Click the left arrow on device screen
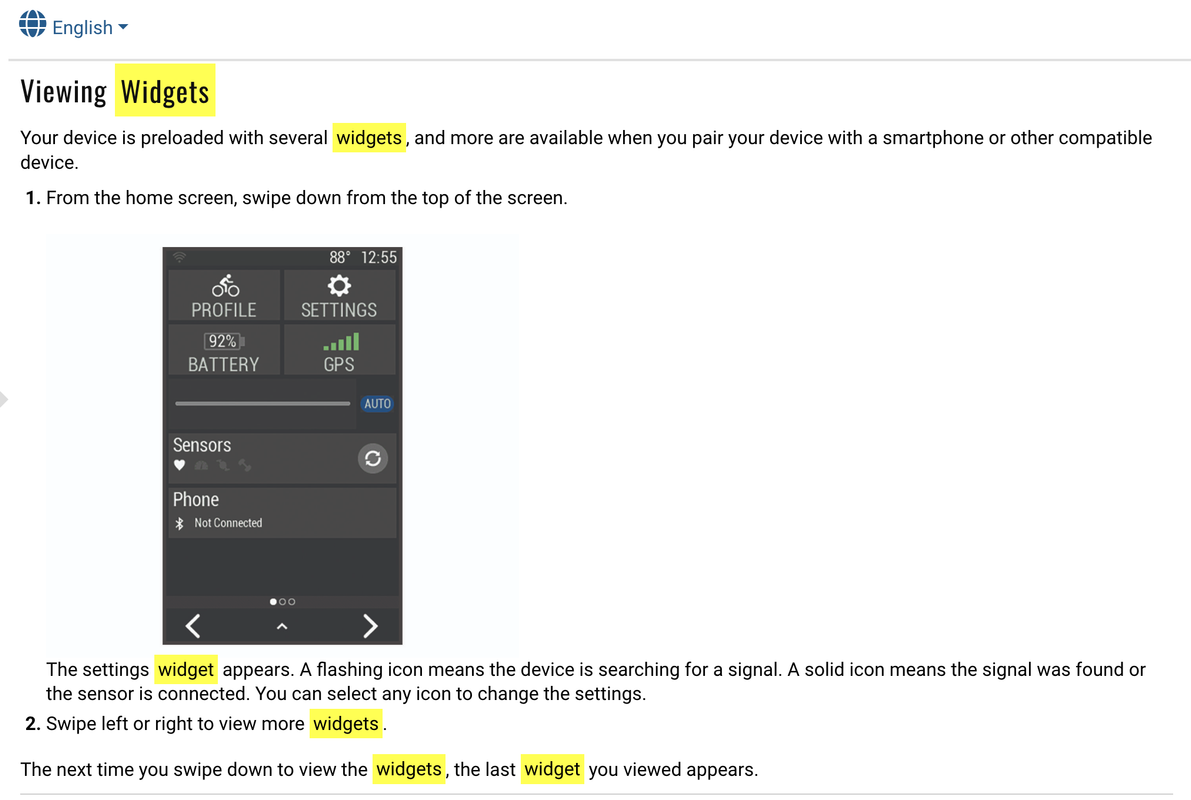This screenshot has height=800, width=1191. (194, 625)
